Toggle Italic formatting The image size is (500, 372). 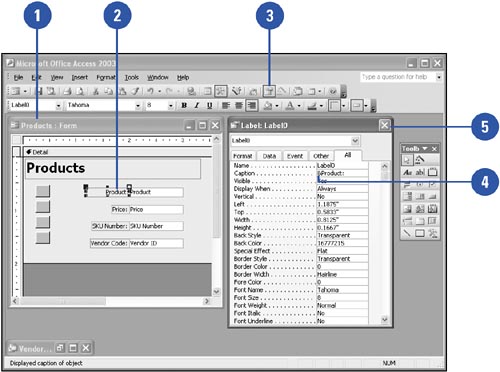pos(197,106)
